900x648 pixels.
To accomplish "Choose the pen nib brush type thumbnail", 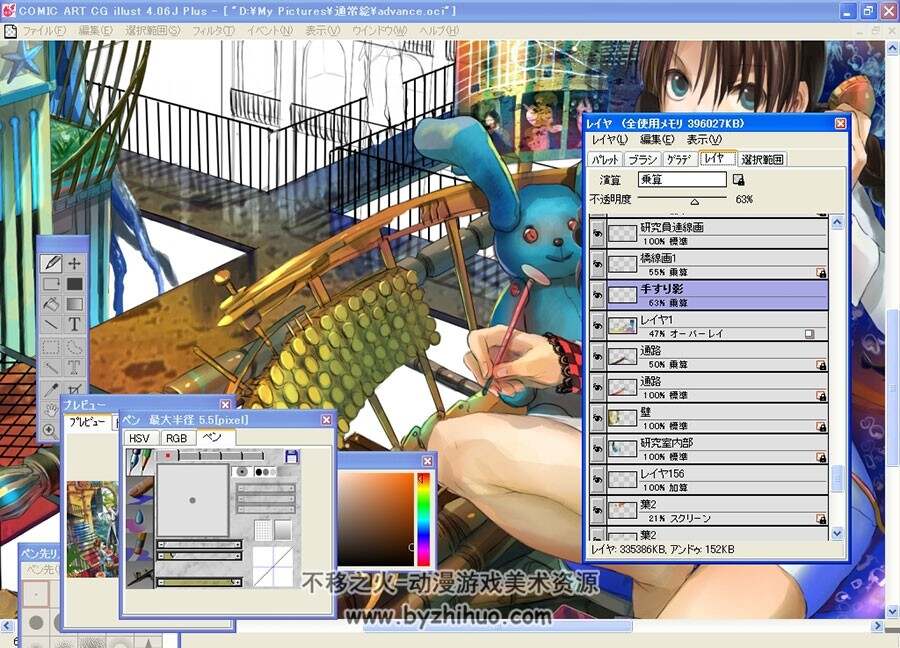I will click(x=140, y=462).
